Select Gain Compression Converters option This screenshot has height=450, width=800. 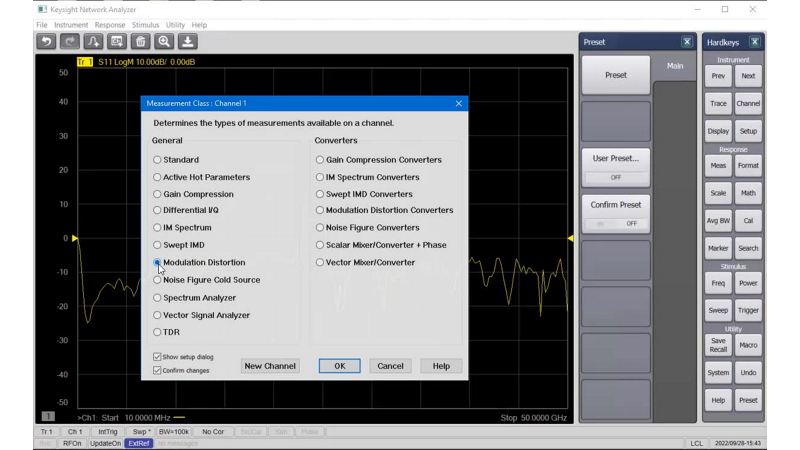click(x=320, y=160)
